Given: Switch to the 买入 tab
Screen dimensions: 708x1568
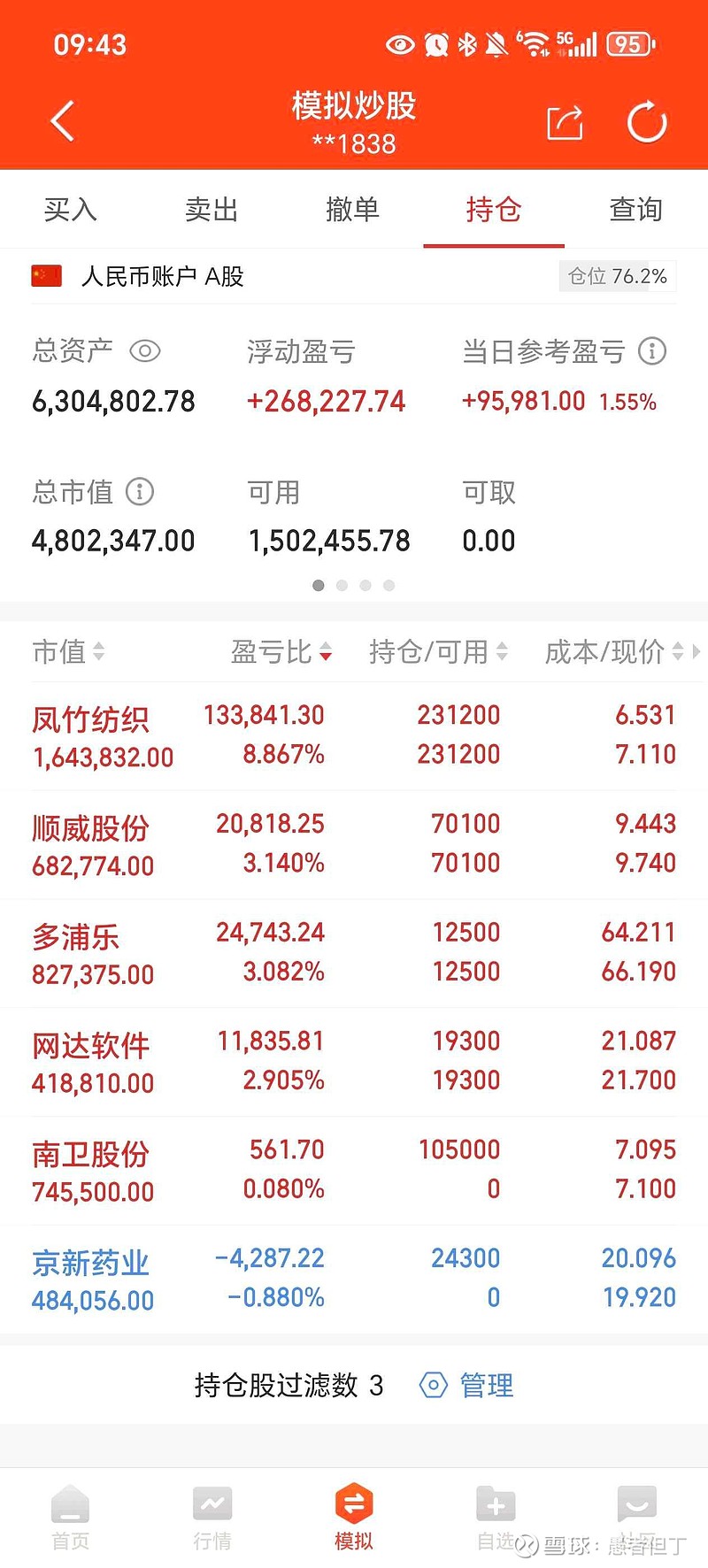Looking at the screenshot, I should point(70,210).
